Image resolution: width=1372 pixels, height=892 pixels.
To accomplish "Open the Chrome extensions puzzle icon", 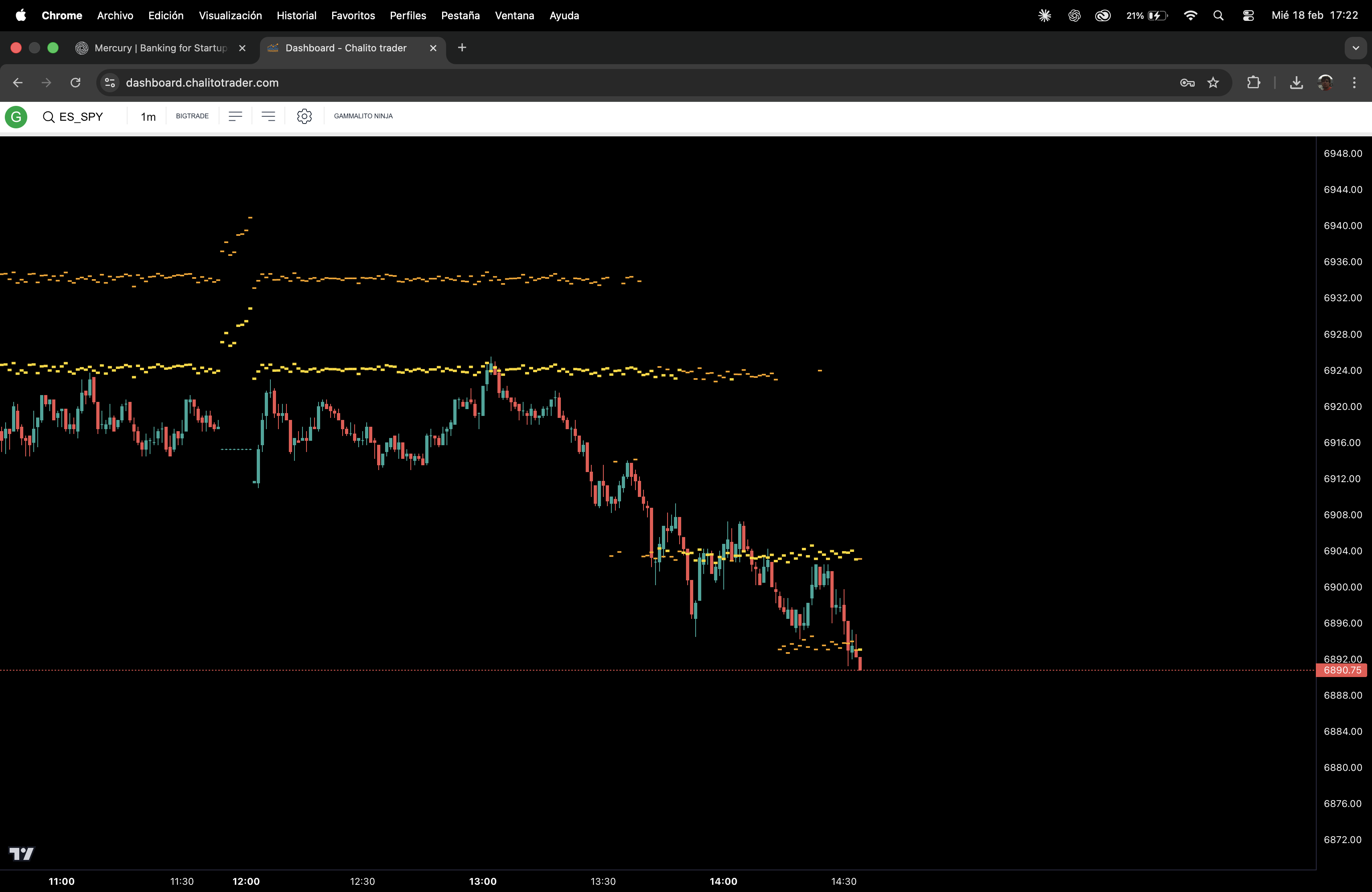I will [x=1253, y=83].
